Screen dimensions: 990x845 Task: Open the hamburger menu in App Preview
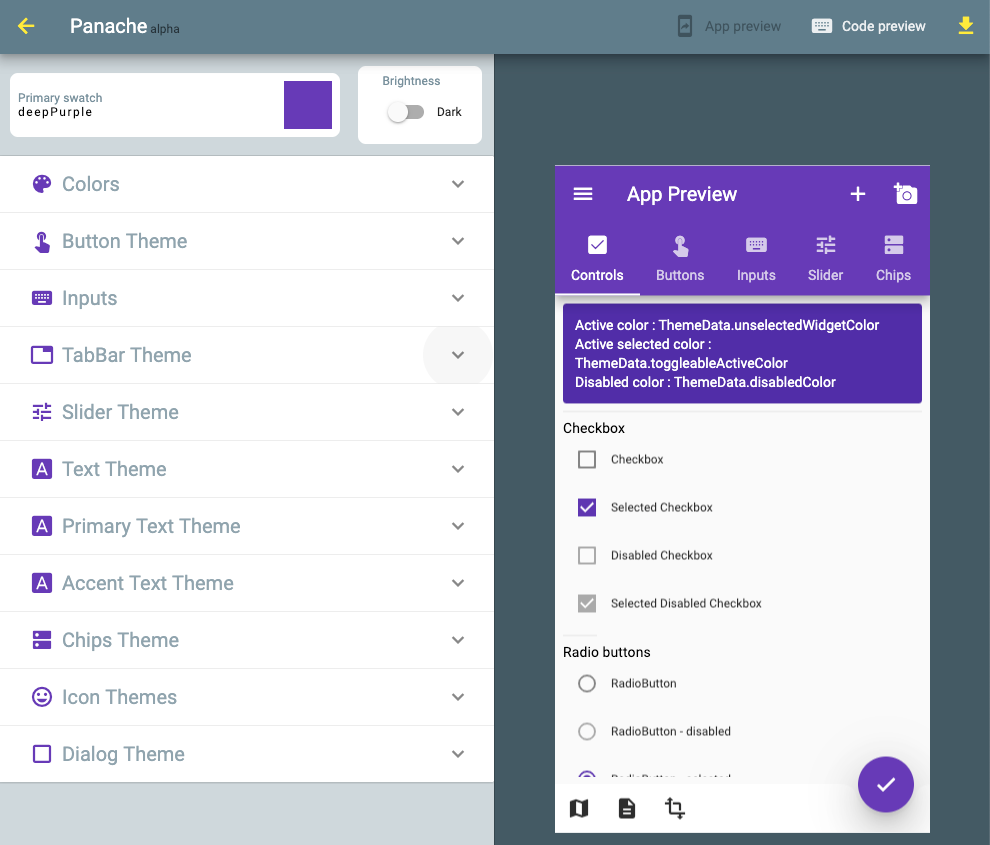click(x=583, y=194)
